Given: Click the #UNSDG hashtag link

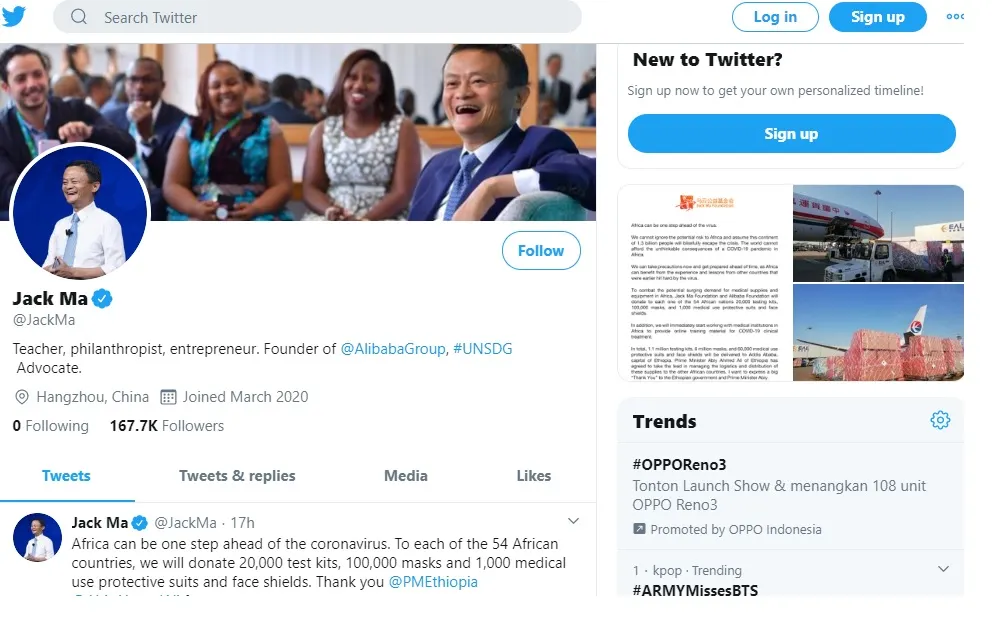Looking at the screenshot, I should click(484, 349).
